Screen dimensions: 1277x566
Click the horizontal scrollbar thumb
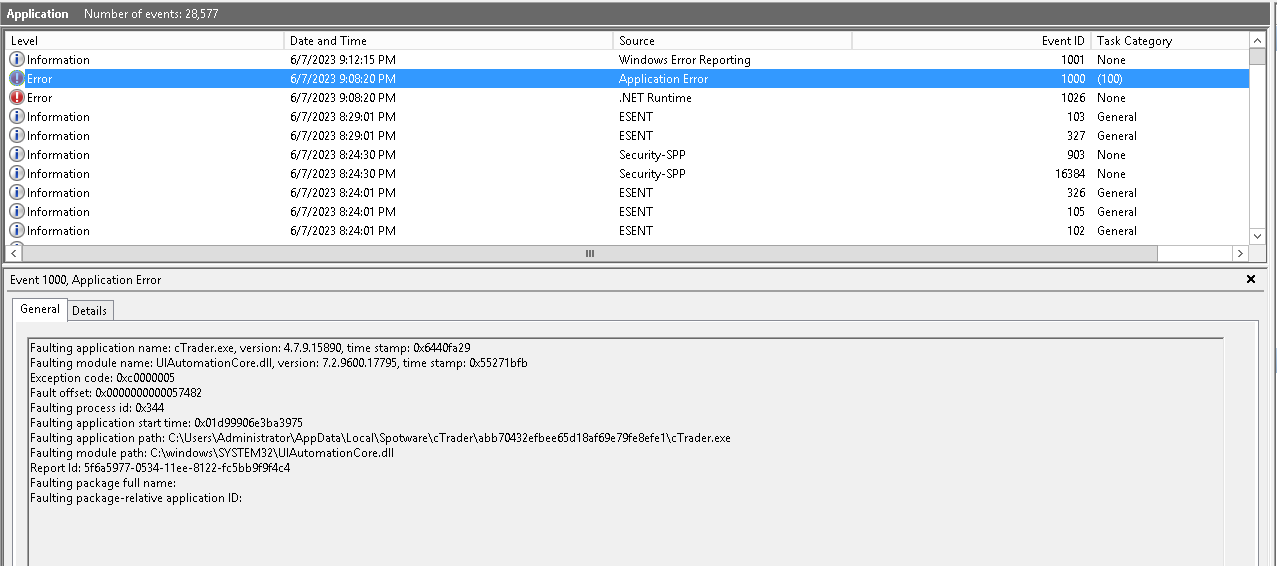click(x=590, y=254)
